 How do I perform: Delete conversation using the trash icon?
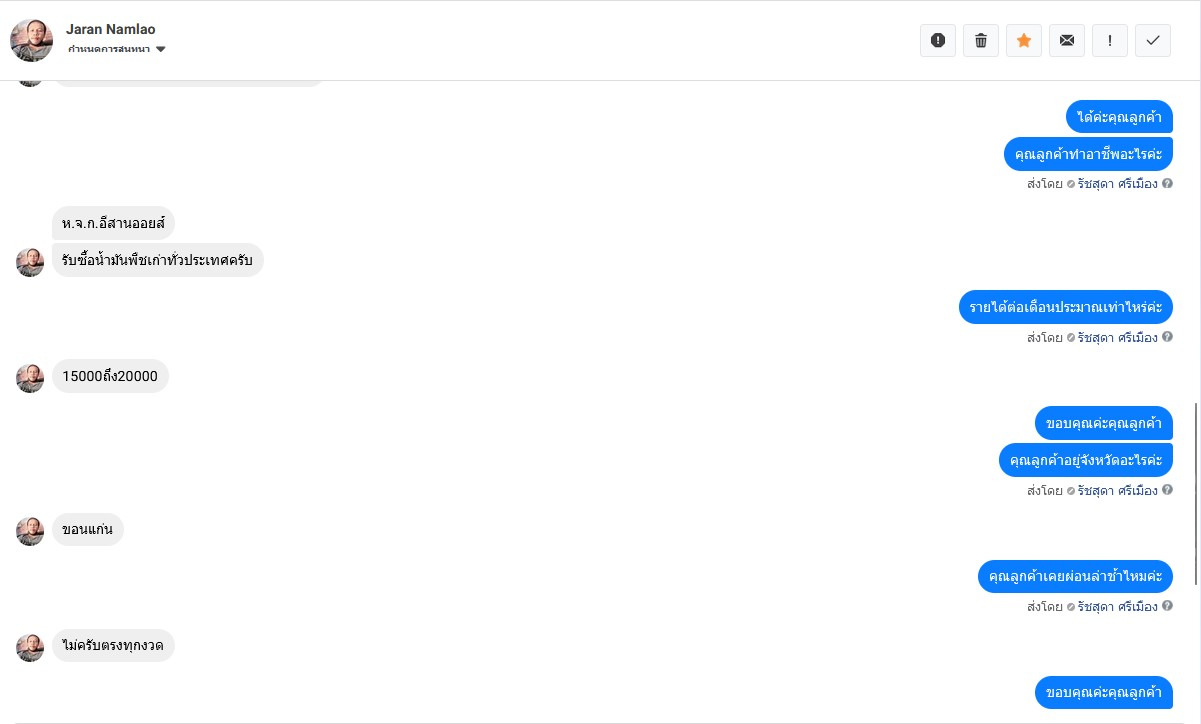click(981, 40)
